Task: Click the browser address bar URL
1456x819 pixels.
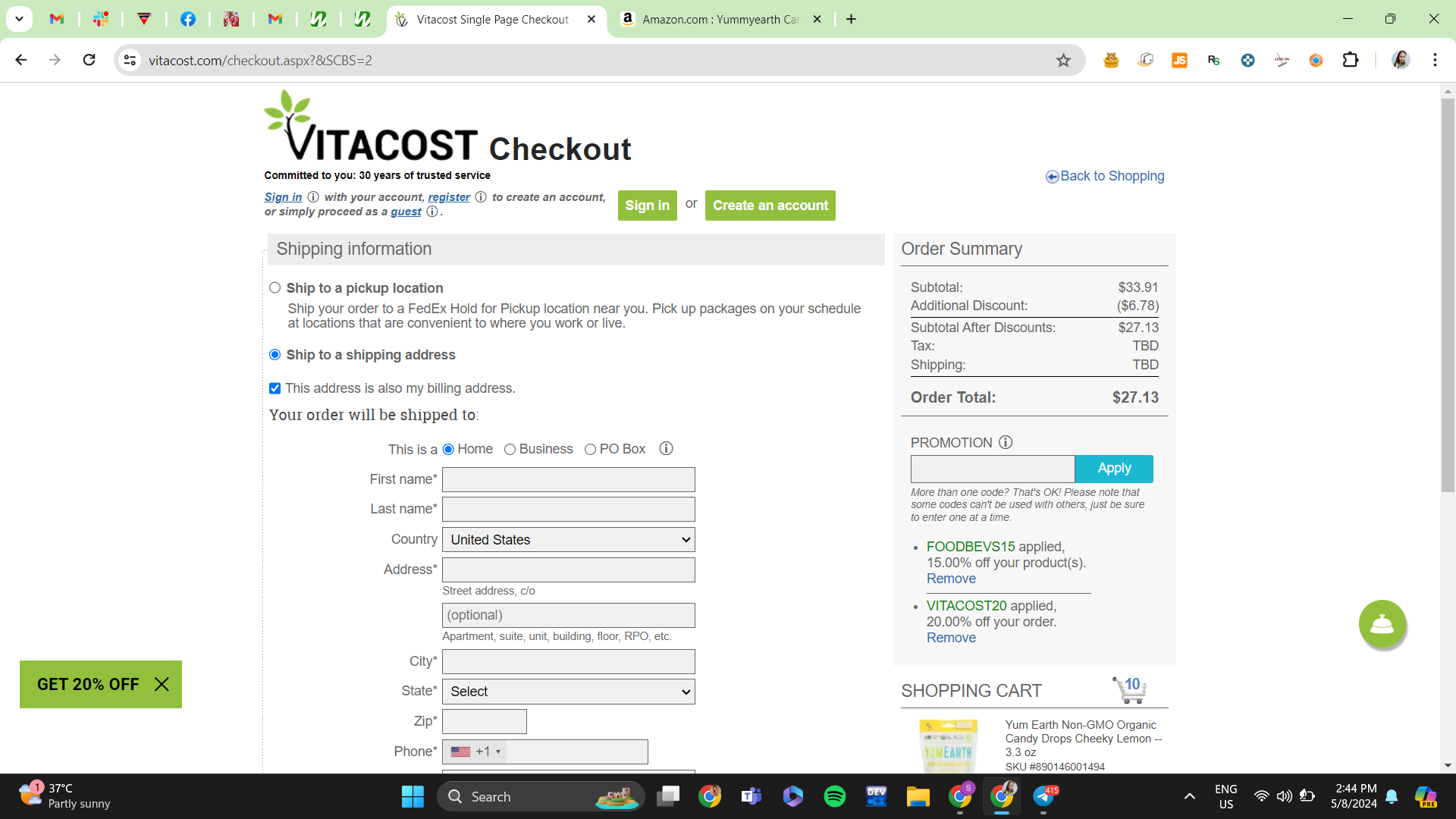Action: click(260, 61)
